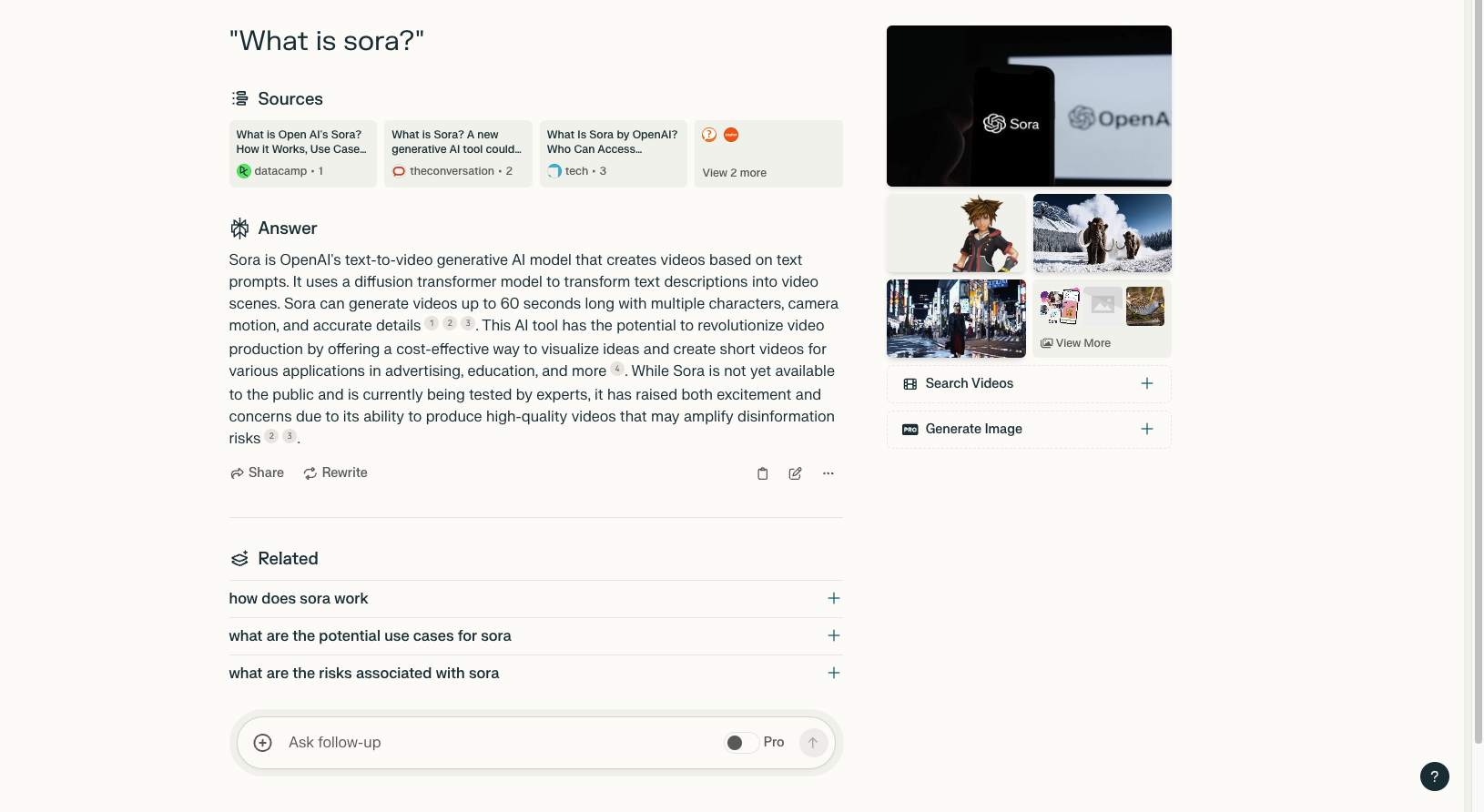Screen dimensions: 1484x812
Task: Open the datacamp 'What is Open AI's Sora?' source
Action: (x=303, y=154)
